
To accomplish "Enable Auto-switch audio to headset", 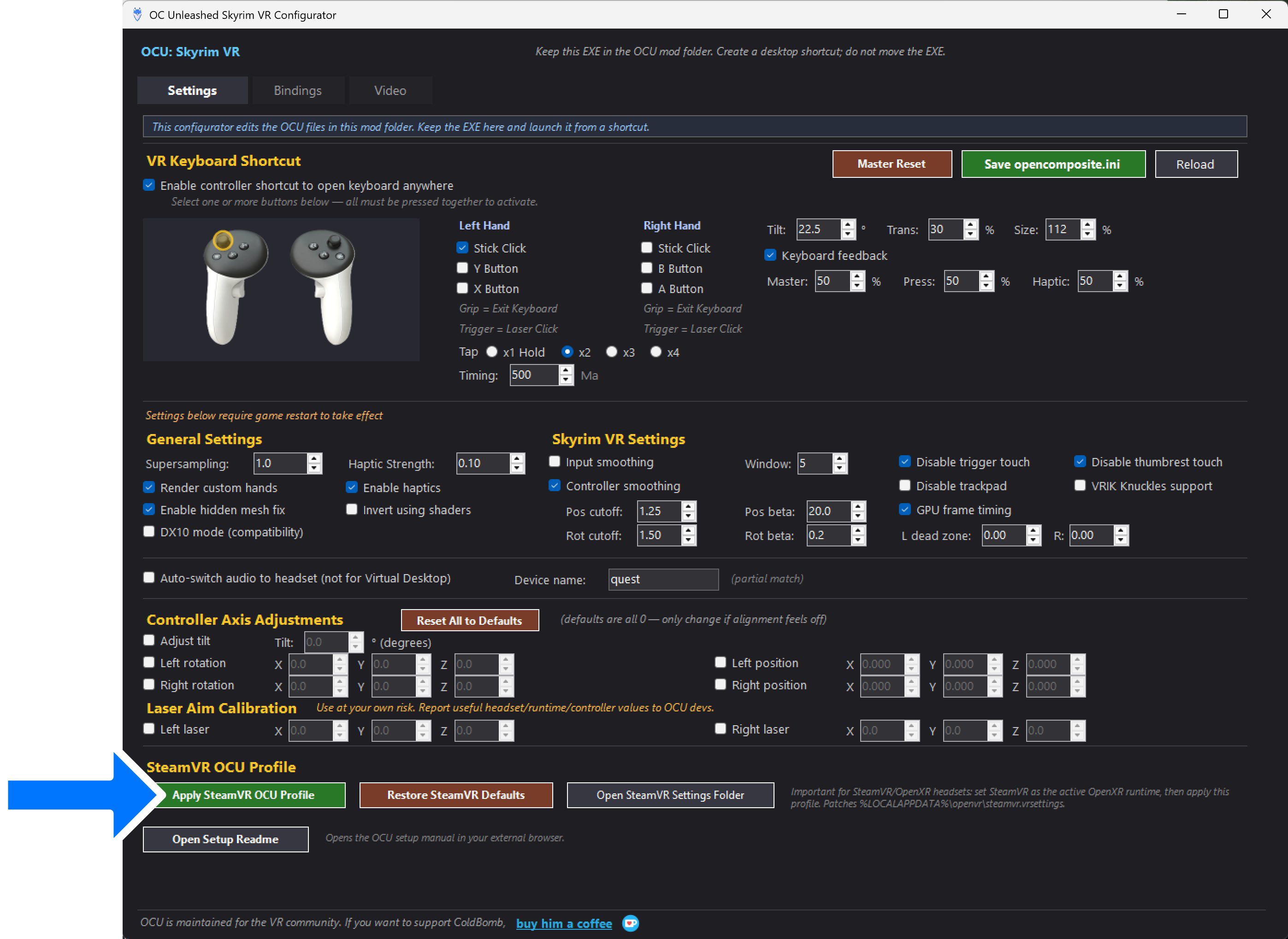I will 149,578.
